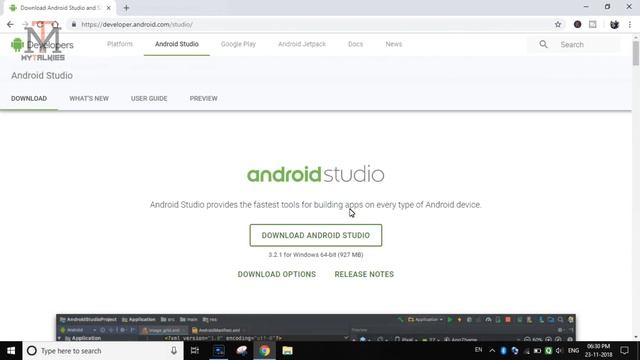Select the Android Studio nav item
Screen dimensions: 640x360
[x=177, y=44]
